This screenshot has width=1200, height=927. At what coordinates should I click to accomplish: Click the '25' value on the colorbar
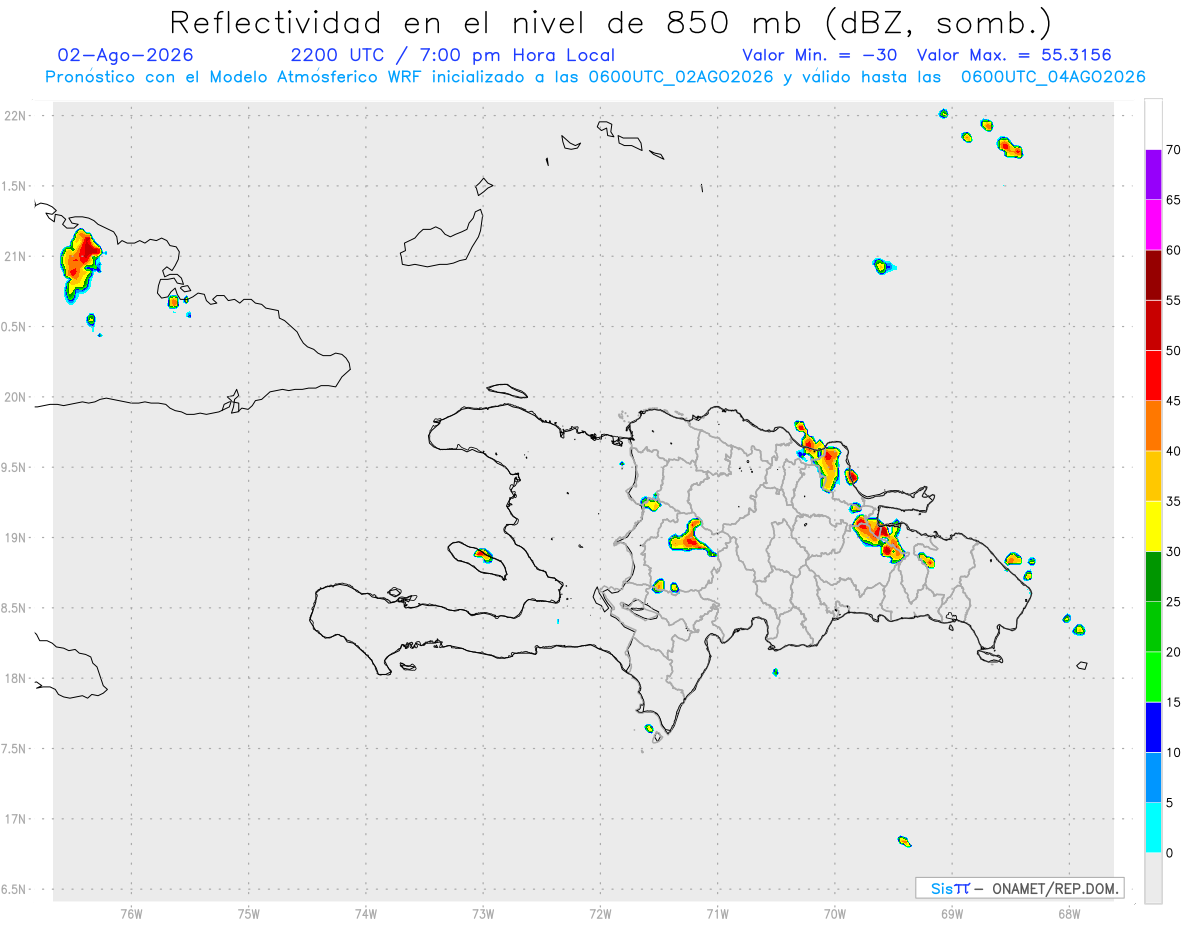(1173, 601)
